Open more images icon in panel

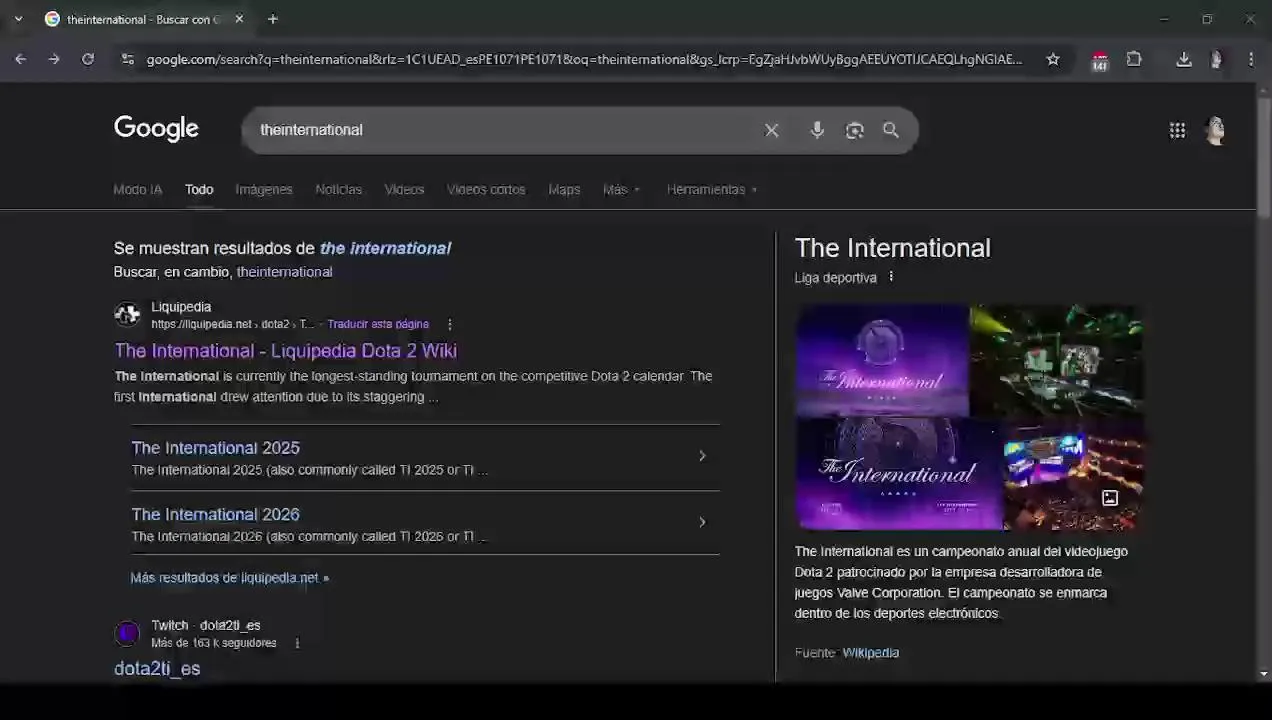pos(1110,498)
